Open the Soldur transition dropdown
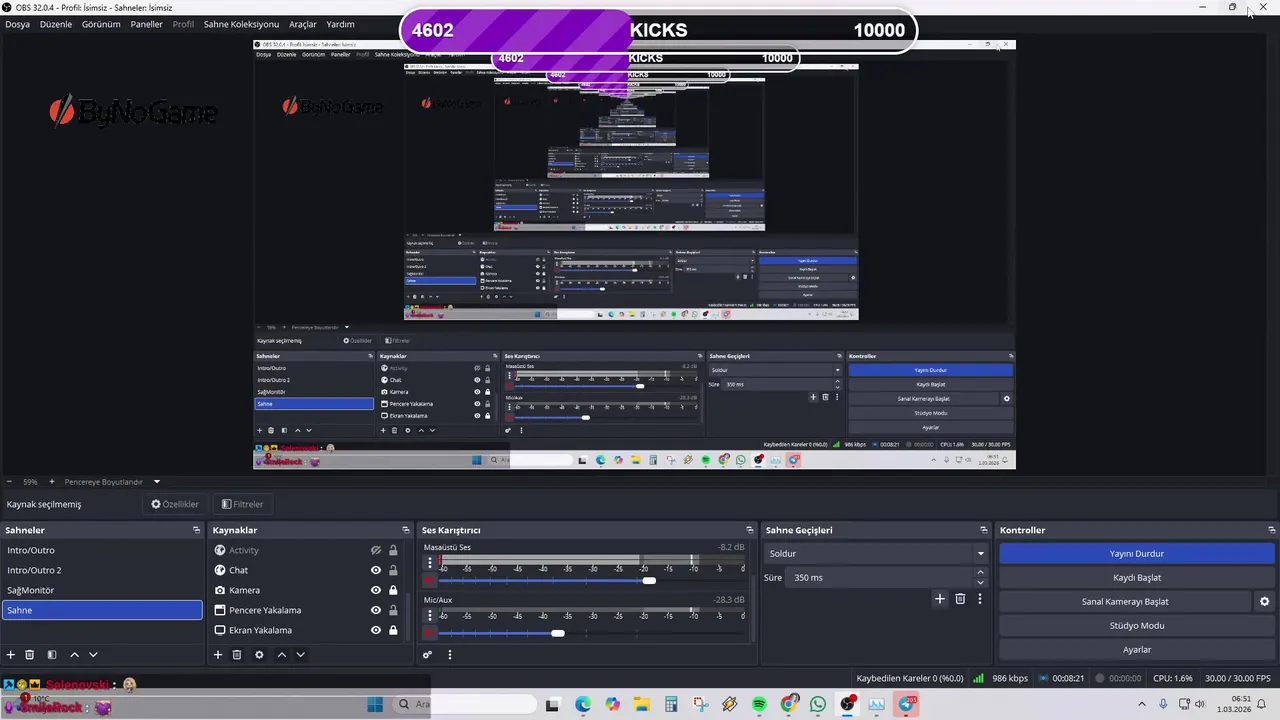 pos(876,553)
